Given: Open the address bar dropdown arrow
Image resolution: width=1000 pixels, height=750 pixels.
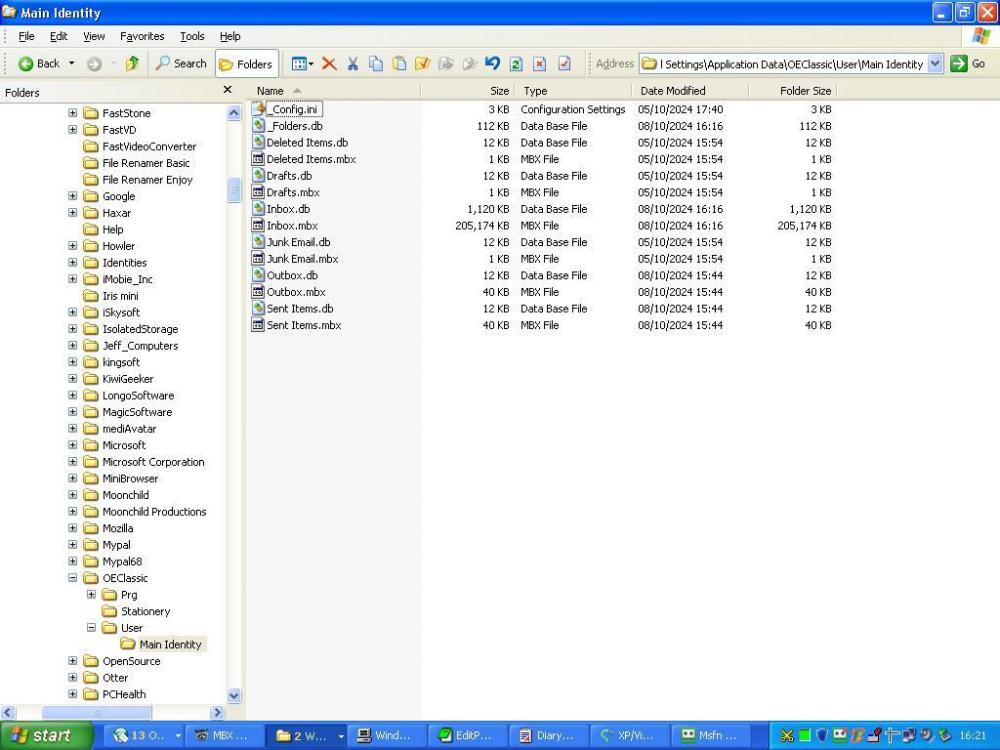Looking at the screenshot, I should (936, 63).
